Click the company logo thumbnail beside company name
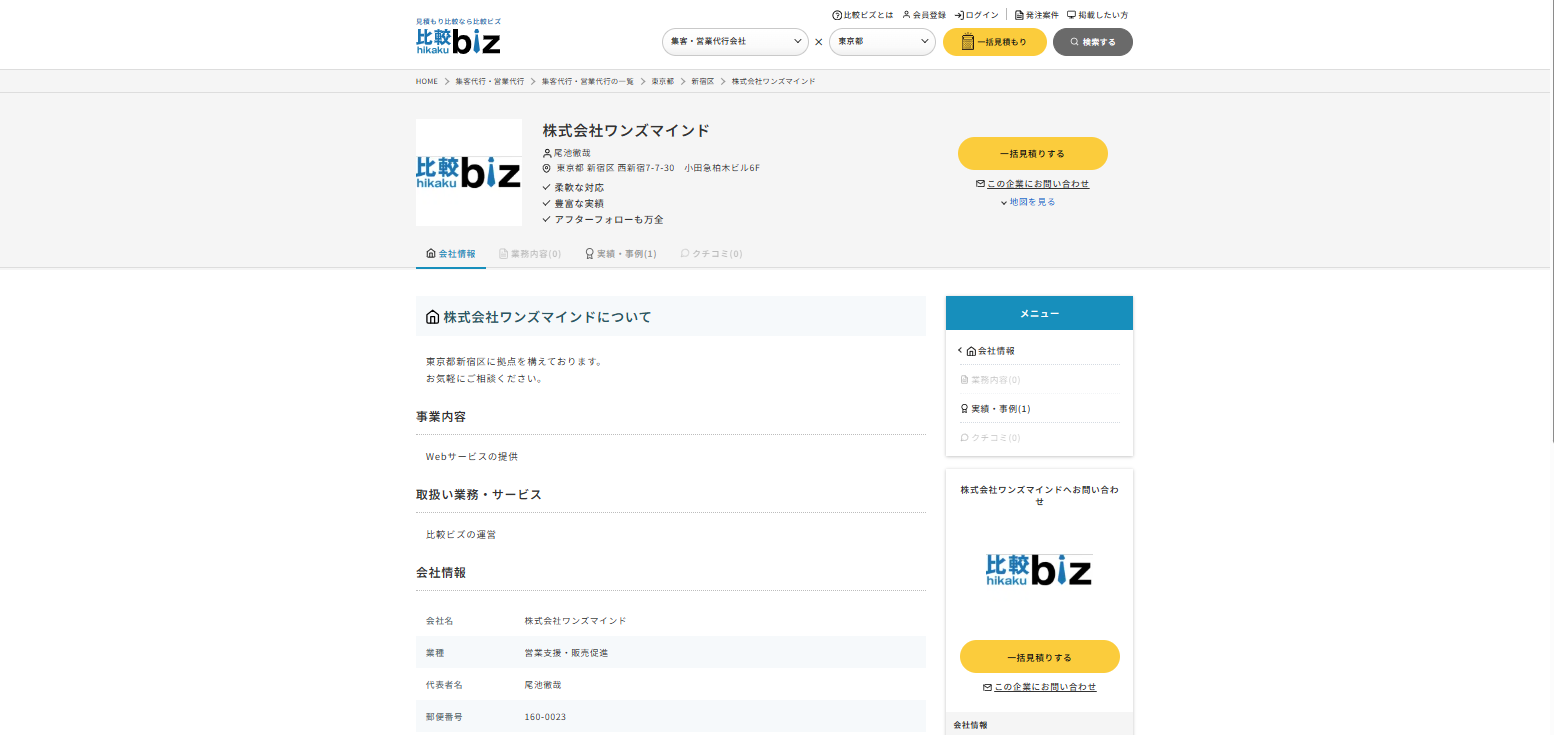The height and width of the screenshot is (735, 1554). [x=469, y=172]
